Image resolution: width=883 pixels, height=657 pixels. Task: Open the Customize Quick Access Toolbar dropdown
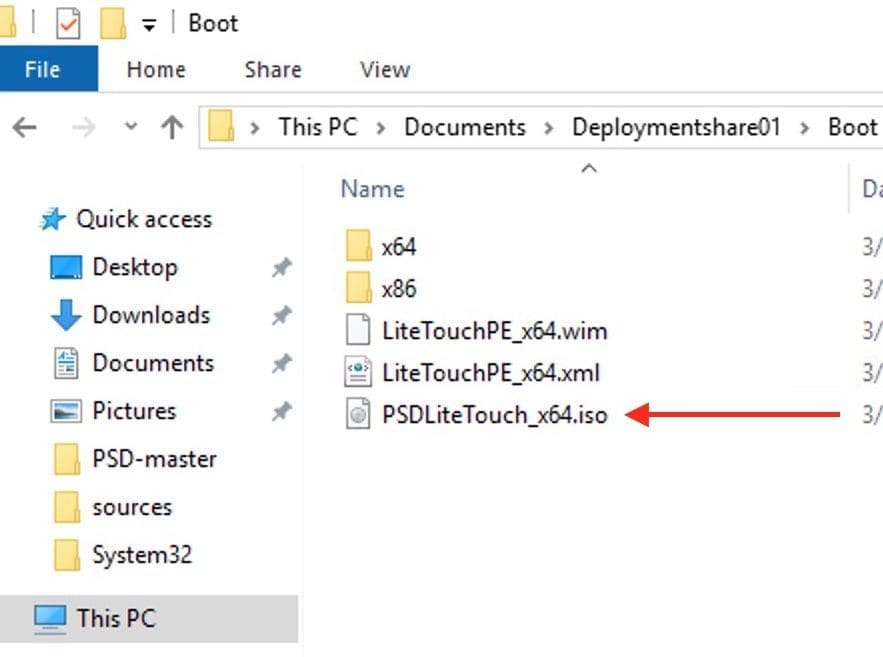tap(149, 25)
